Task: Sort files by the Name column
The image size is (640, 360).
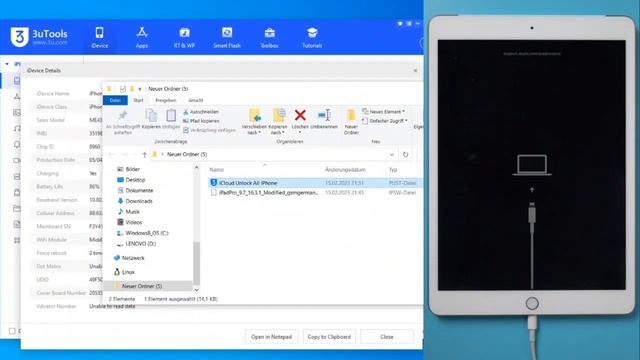Action: (217, 169)
